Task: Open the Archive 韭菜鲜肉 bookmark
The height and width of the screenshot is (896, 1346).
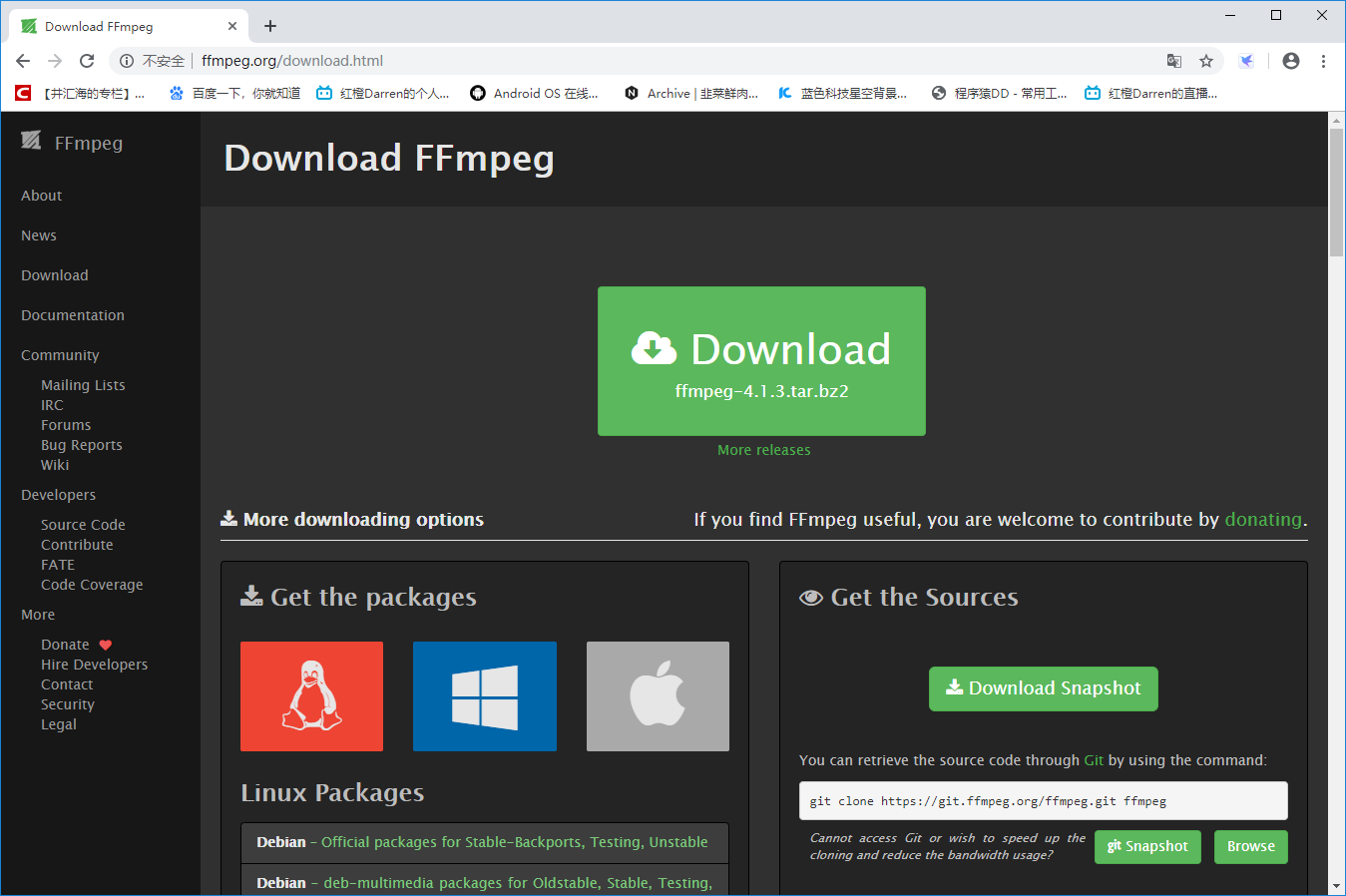Action: (691, 93)
